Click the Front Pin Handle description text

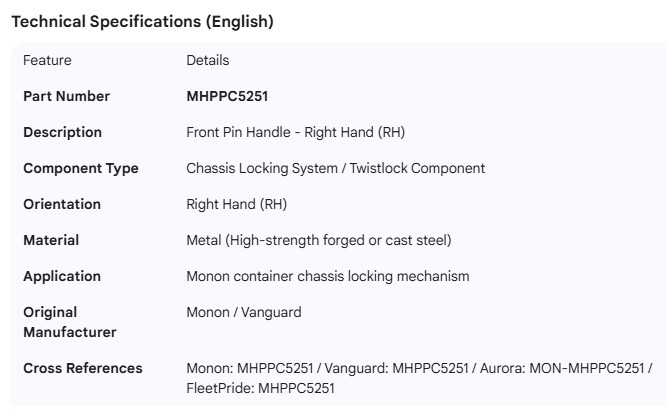[x=295, y=132]
